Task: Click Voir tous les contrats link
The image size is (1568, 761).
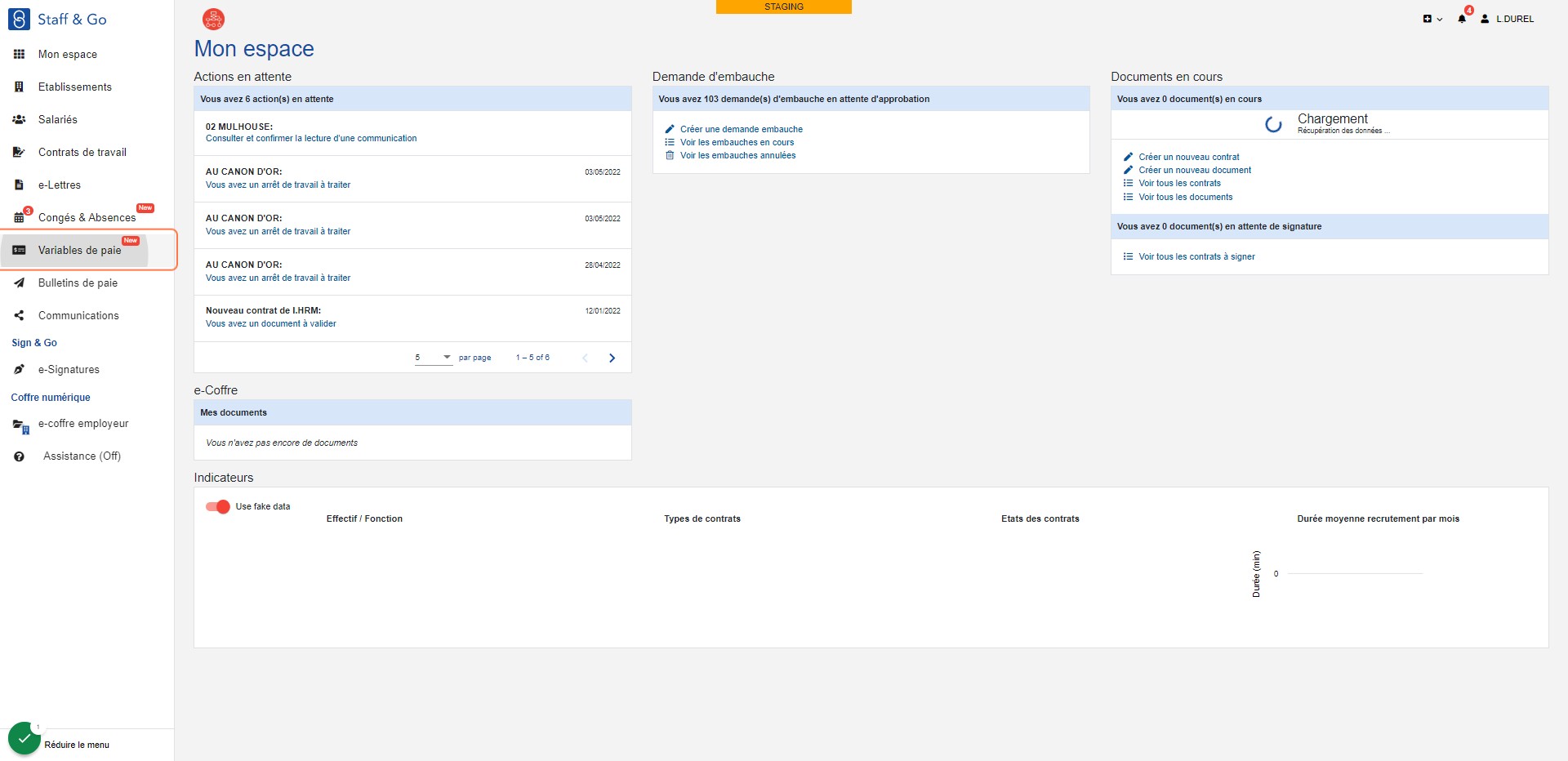Action: (1179, 183)
